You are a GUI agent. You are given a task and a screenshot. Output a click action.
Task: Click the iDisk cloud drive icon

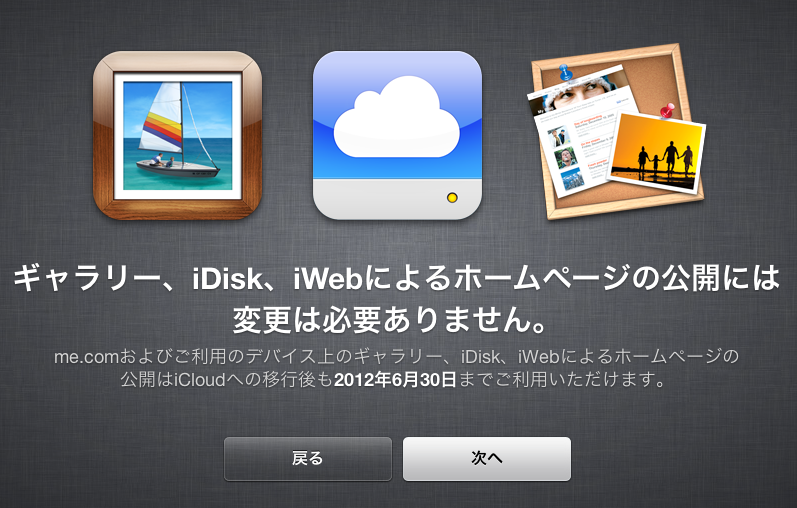(x=397, y=135)
